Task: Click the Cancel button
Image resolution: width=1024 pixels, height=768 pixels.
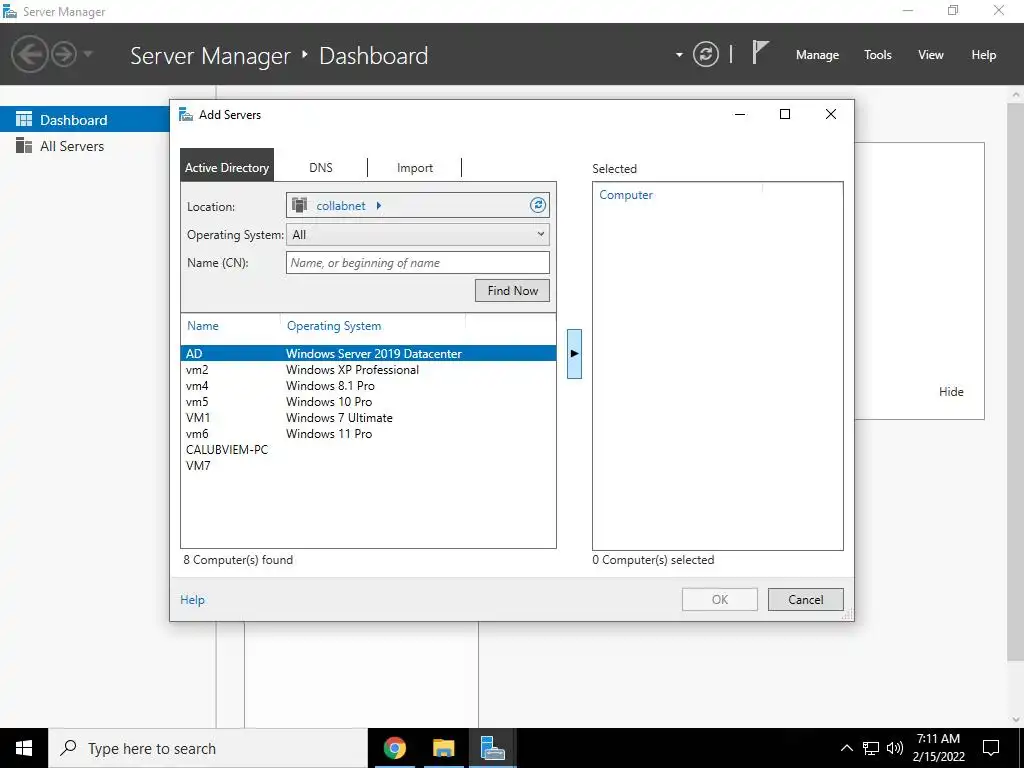Action: [x=805, y=600]
